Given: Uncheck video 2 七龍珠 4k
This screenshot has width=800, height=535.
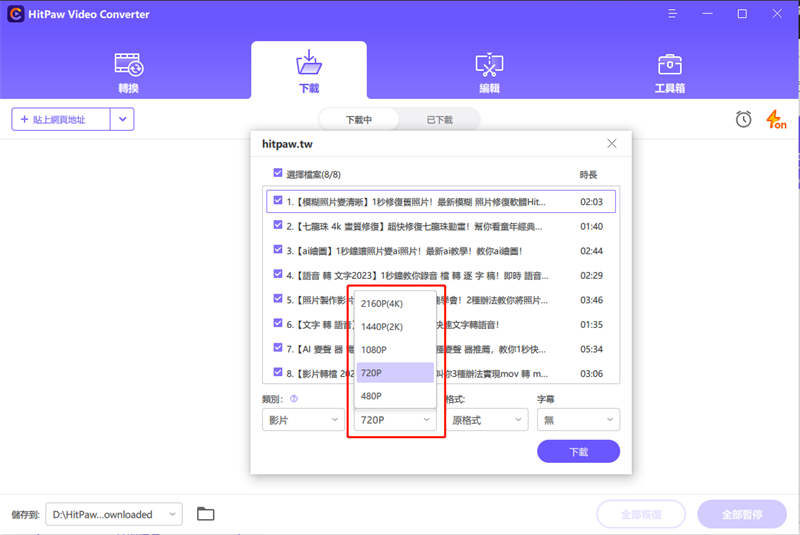Looking at the screenshot, I should pos(278,225).
